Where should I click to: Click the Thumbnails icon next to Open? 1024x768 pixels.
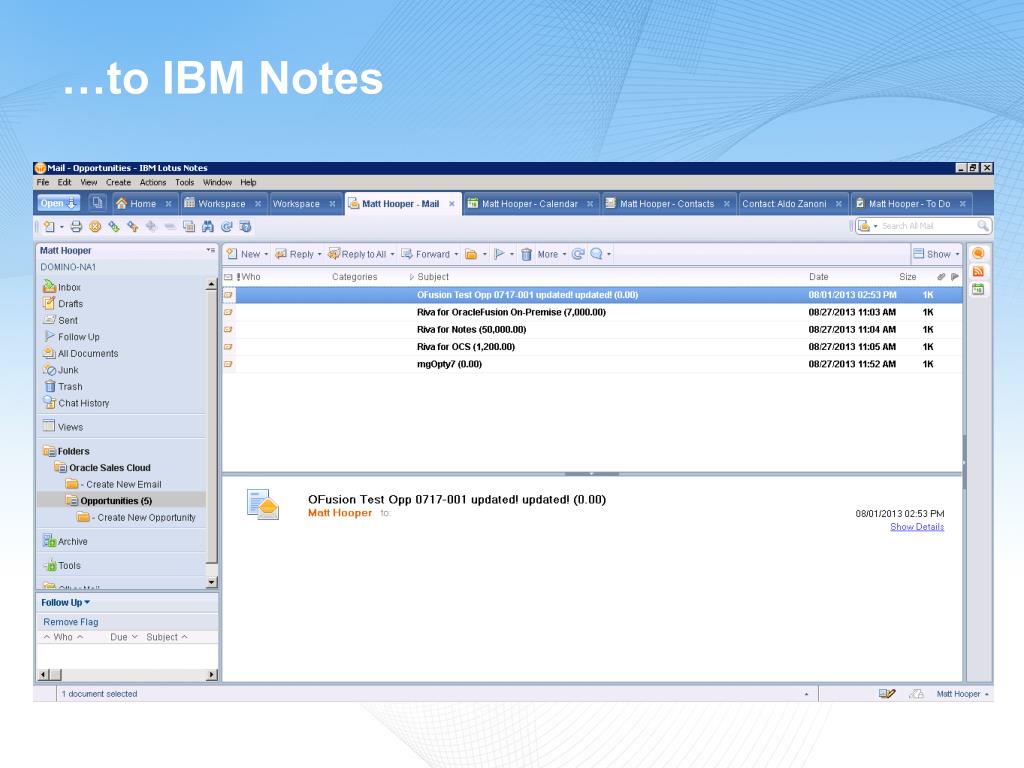97,203
